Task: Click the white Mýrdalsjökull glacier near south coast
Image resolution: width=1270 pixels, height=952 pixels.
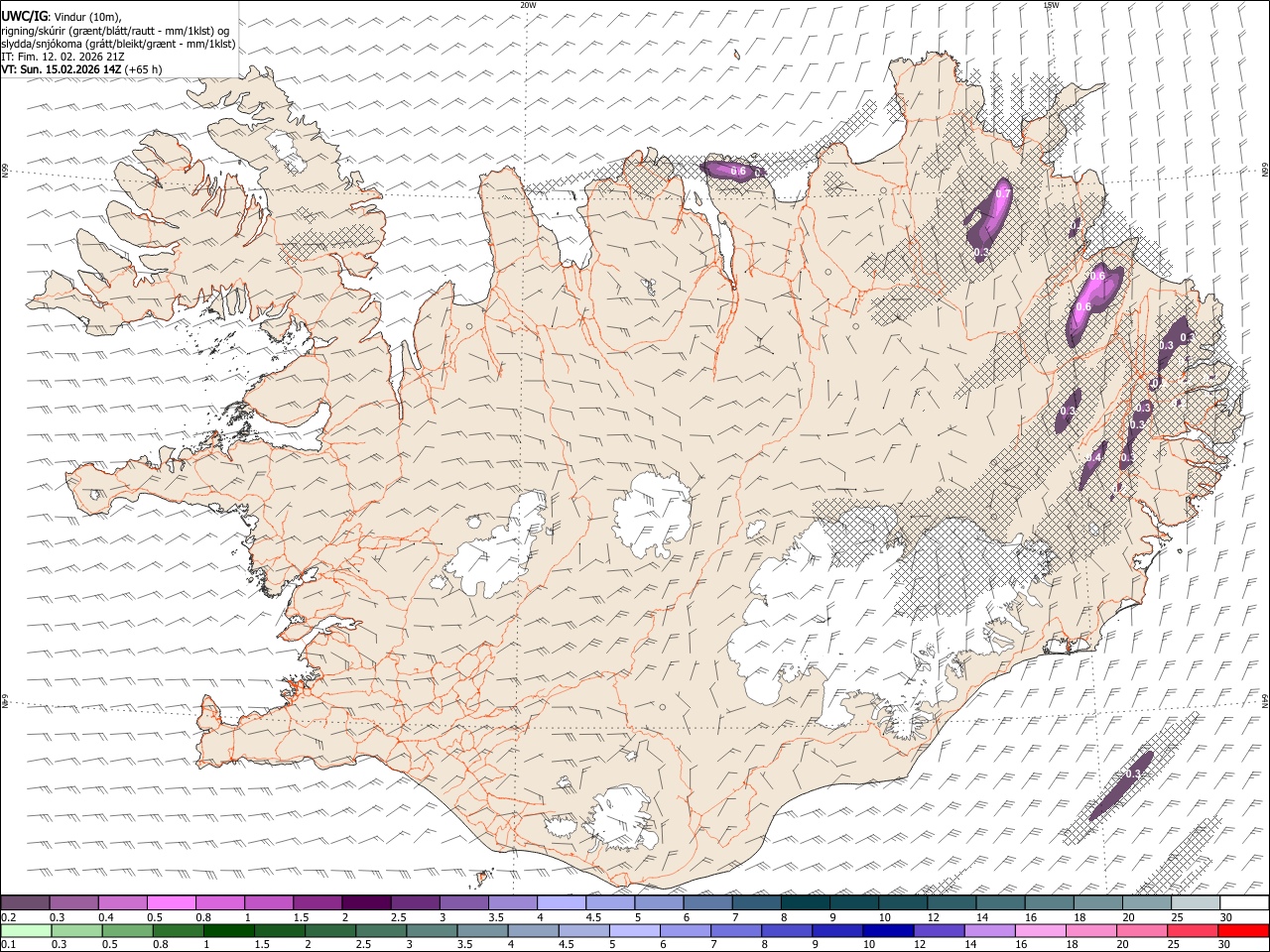Action: [x=621, y=818]
